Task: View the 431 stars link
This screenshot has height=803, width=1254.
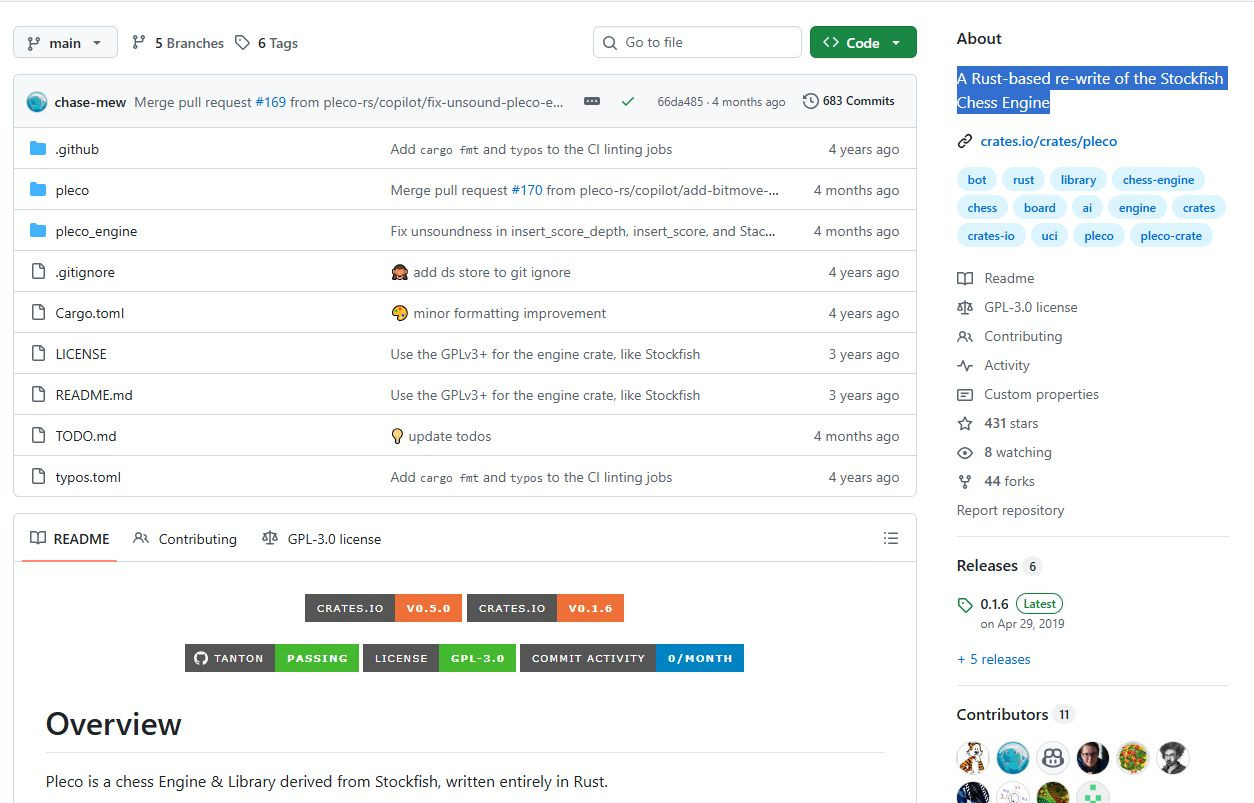Action: 998,423
